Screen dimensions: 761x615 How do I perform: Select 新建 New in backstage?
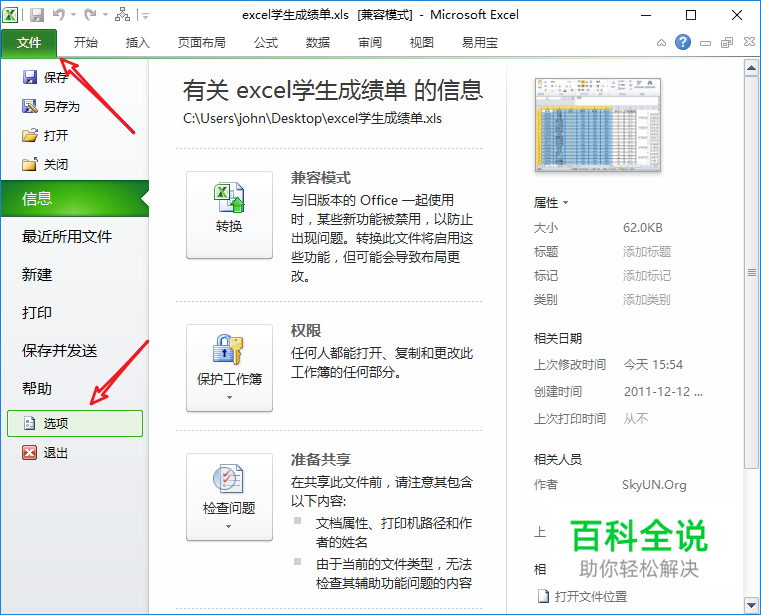[36, 275]
